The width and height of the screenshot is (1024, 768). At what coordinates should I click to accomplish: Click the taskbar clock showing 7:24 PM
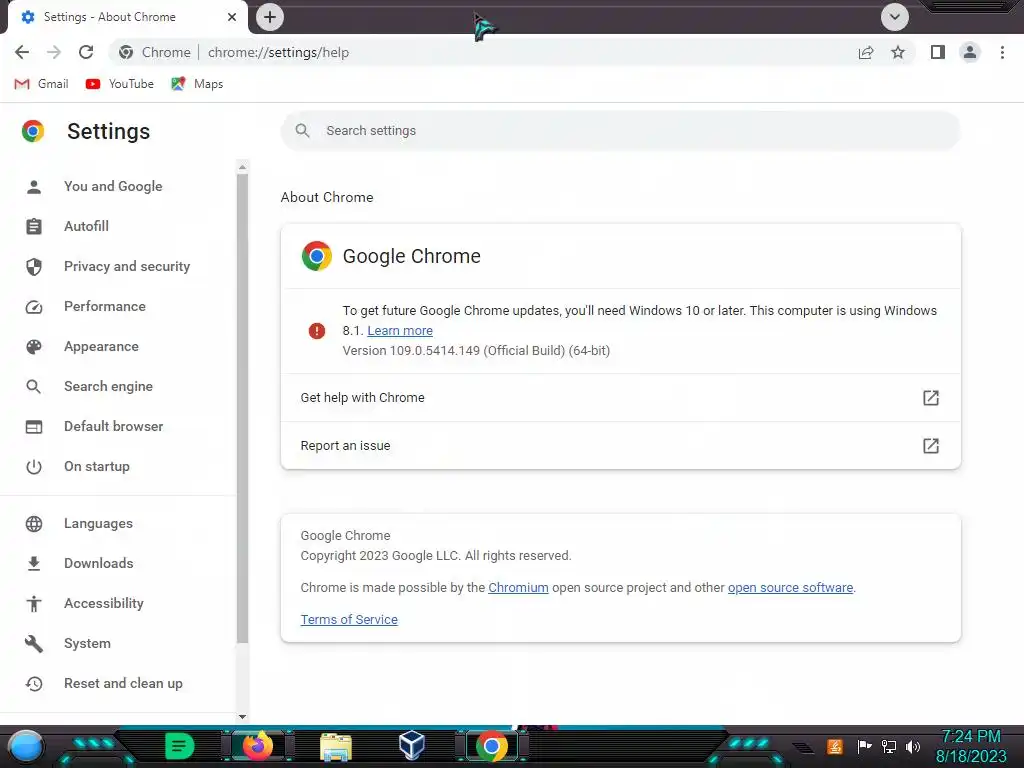coord(971,746)
